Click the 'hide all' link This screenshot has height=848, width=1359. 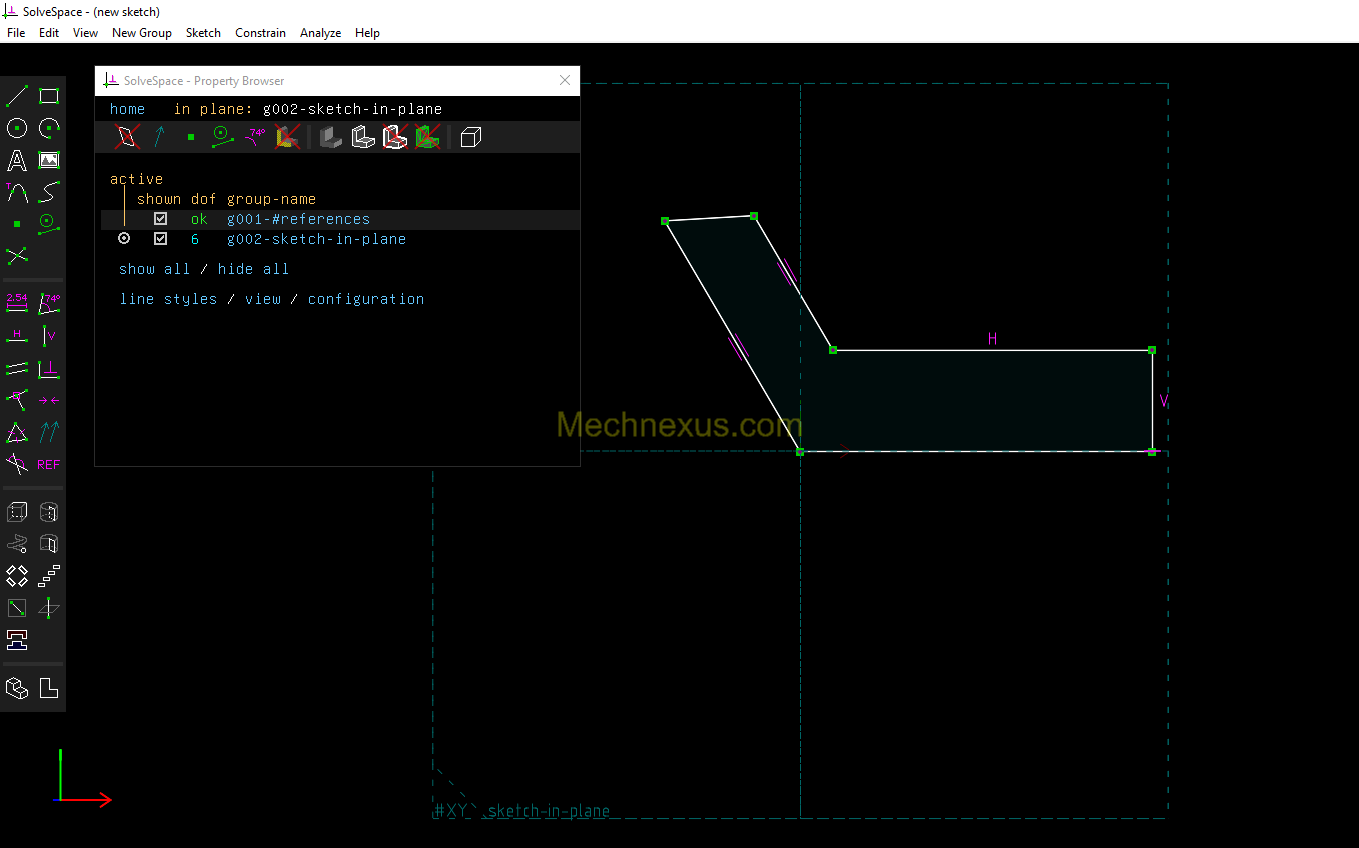point(253,269)
